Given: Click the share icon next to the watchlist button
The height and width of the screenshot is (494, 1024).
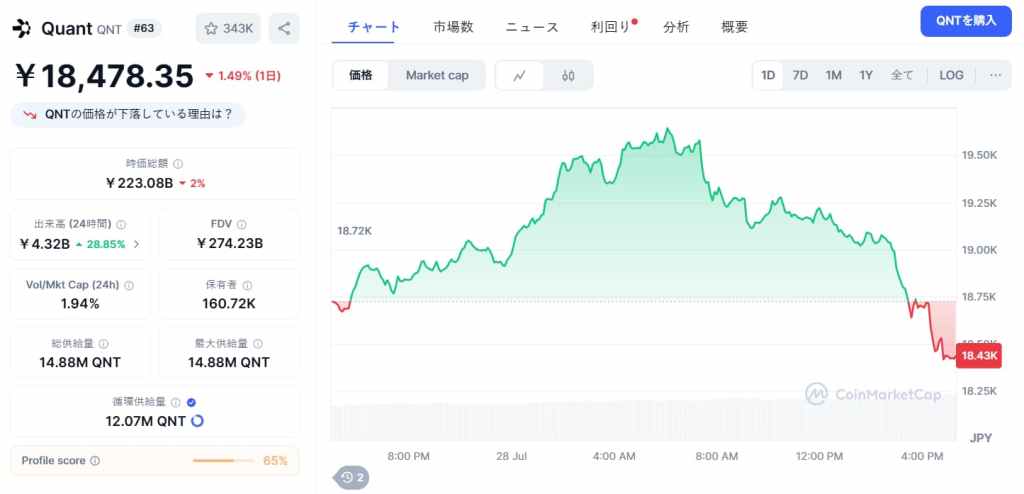Looking at the screenshot, I should click(285, 29).
